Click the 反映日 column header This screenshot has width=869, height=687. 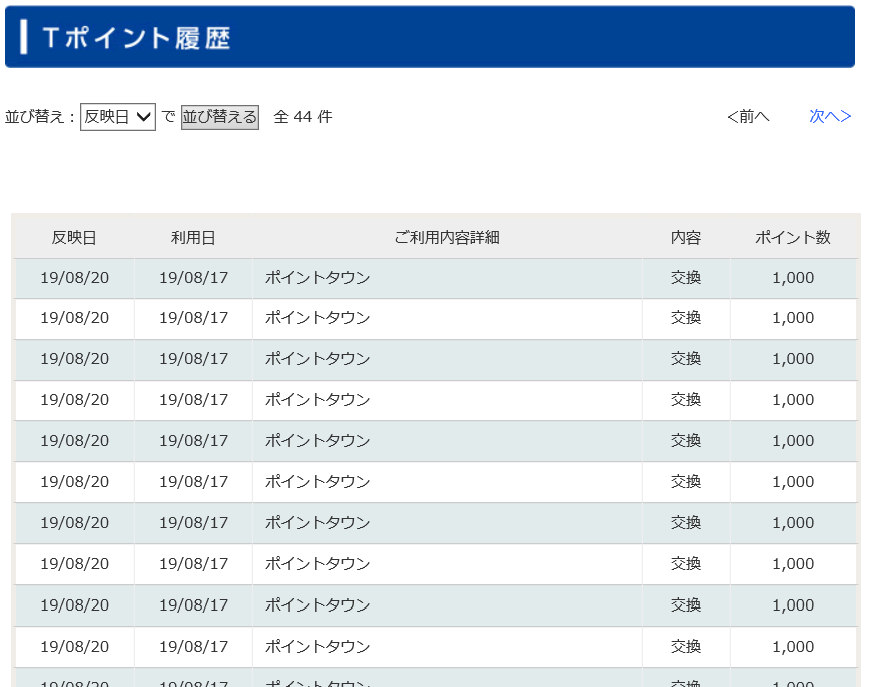click(x=74, y=237)
